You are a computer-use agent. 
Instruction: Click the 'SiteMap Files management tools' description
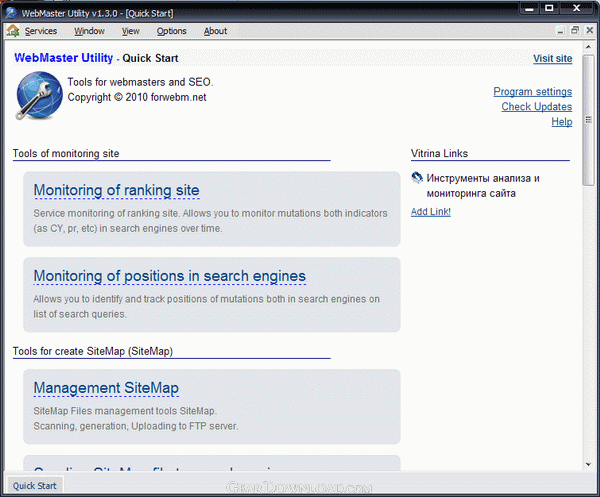pyautogui.click(x=136, y=419)
